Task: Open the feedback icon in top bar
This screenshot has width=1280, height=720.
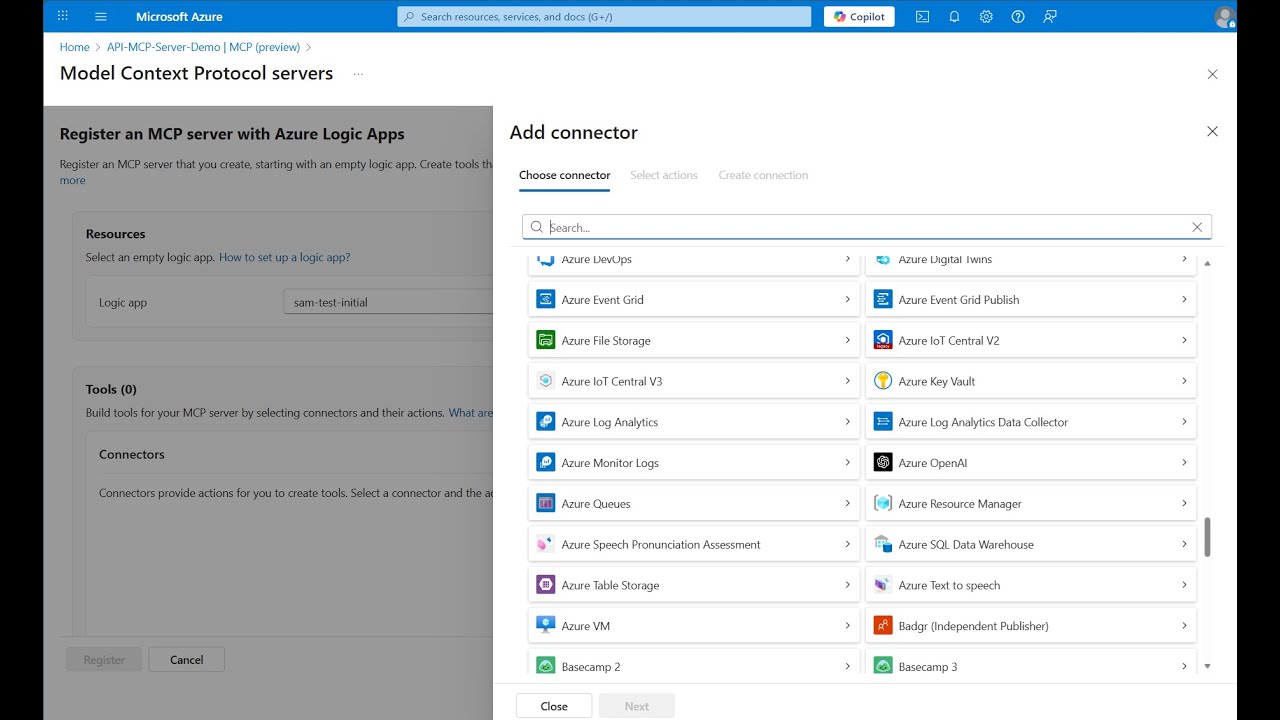Action: click(1050, 16)
